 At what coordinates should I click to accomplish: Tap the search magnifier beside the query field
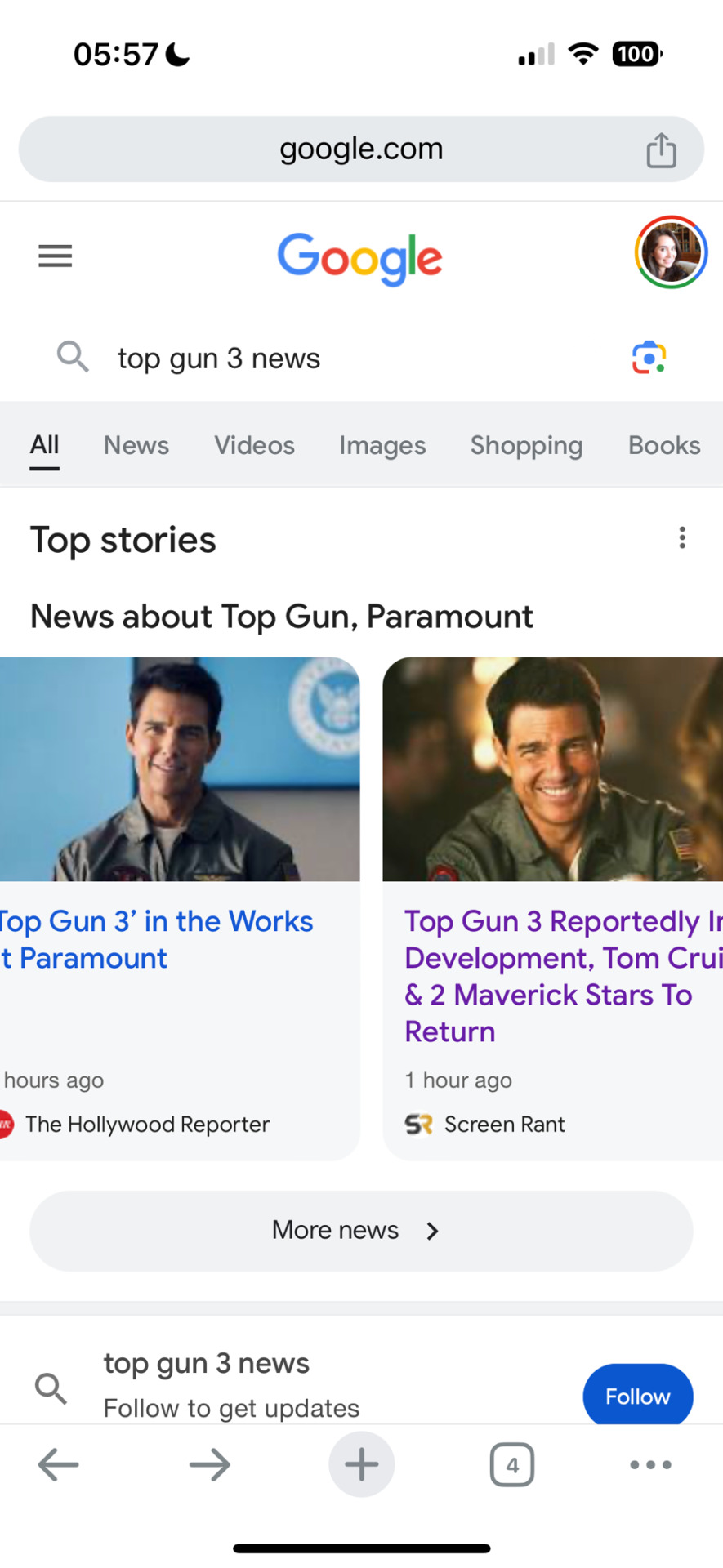point(73,357)
